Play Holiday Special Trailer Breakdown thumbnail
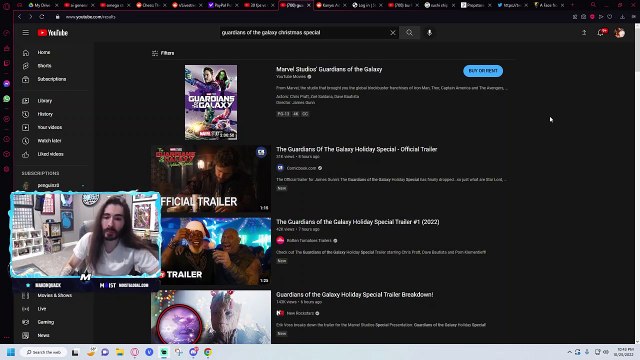Image resolution: width=640 pixels, height=360 pixels. point(211,317)
